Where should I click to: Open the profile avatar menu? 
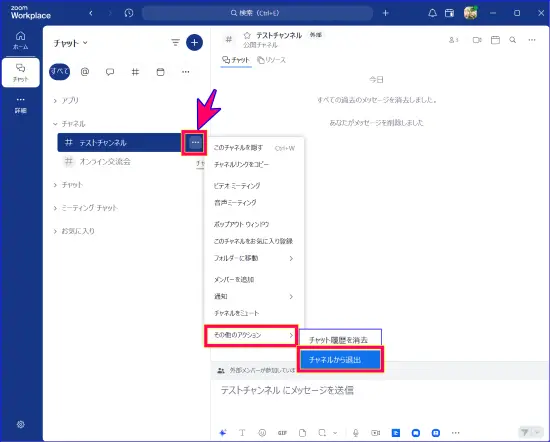[470, 13]
